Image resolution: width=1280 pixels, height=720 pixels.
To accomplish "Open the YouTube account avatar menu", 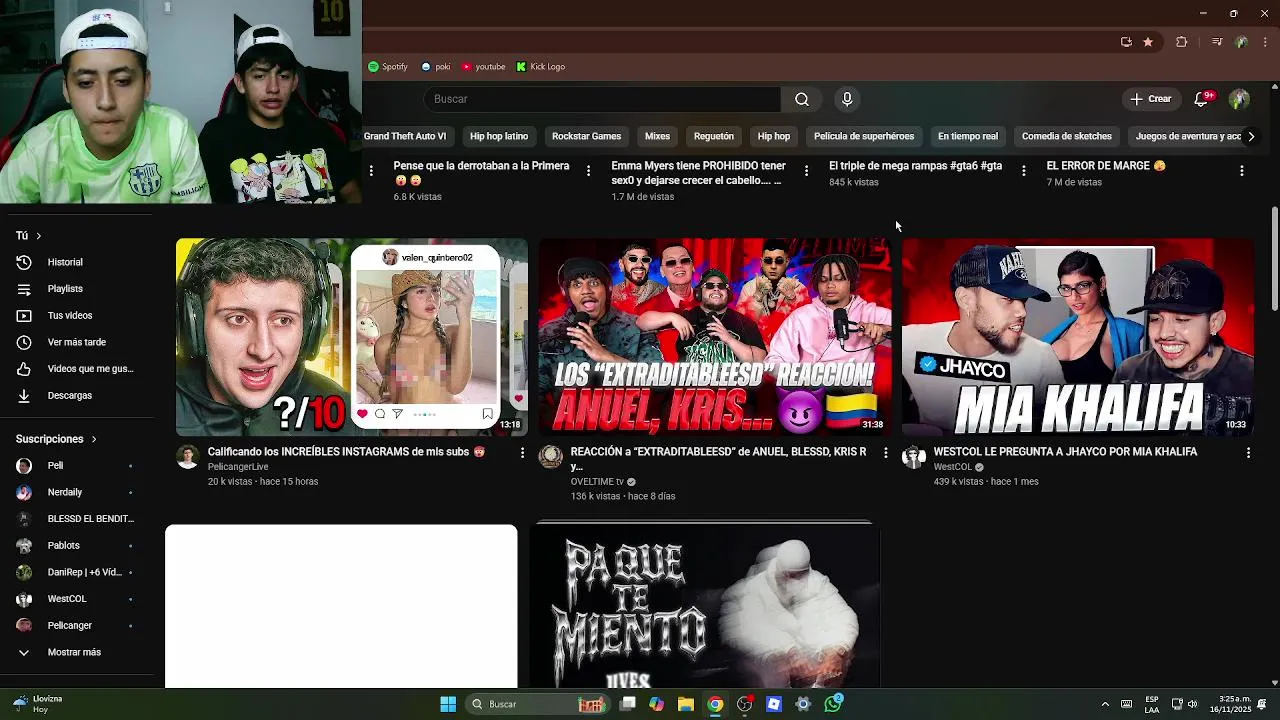I will click(1239, 99).
